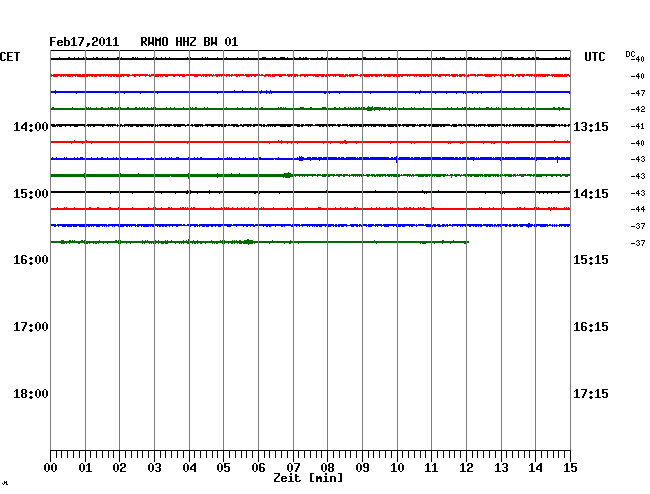This screenshot has height=494, width=650.
Task: Click minute tick label 04
Action: click(189, 468)
